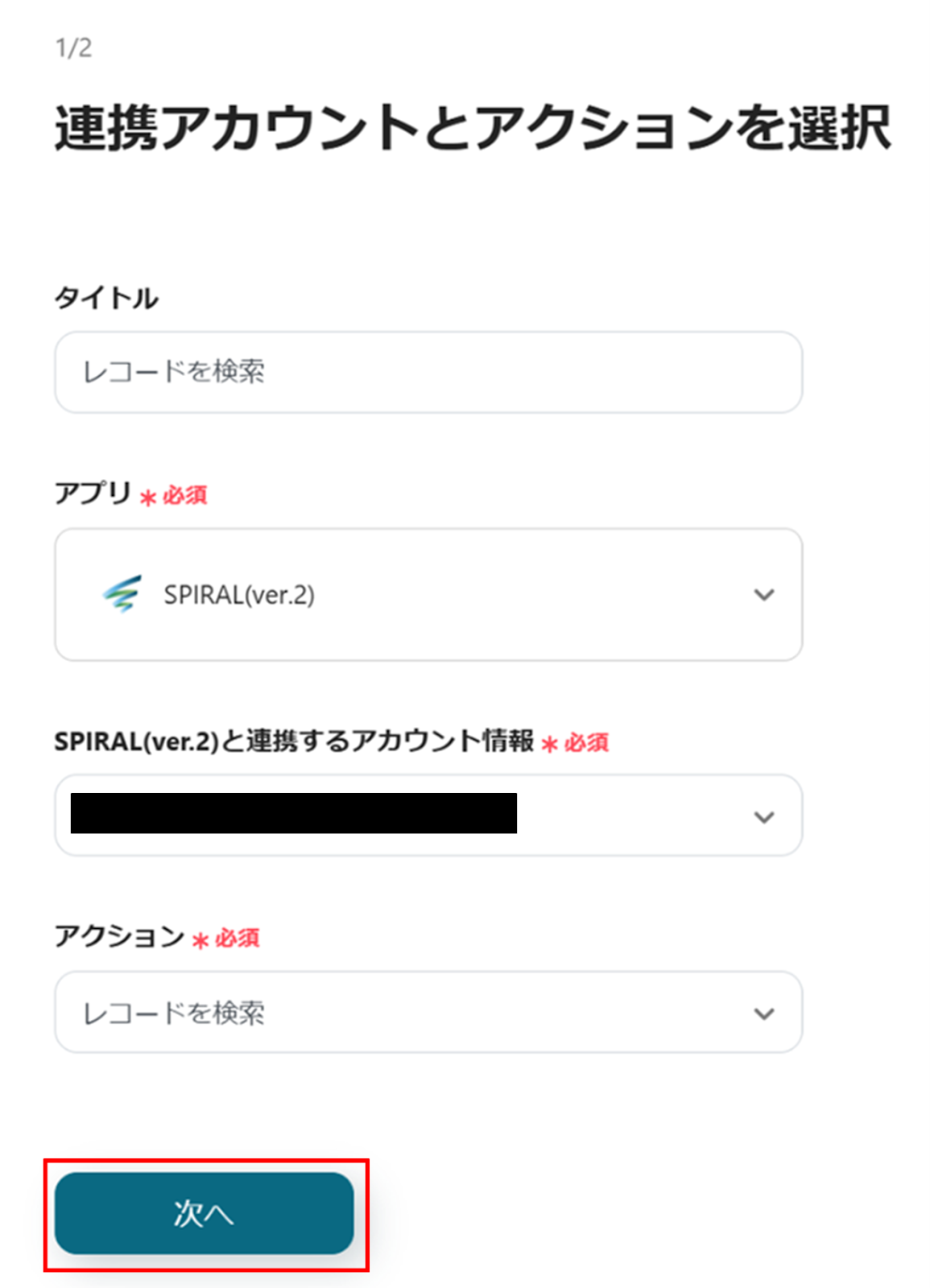Image resolution: width=930 pixels, height=1288 pixels.
Task: Click the SPIRAL(ver.2) text in app selector
Action: [239, 595]
